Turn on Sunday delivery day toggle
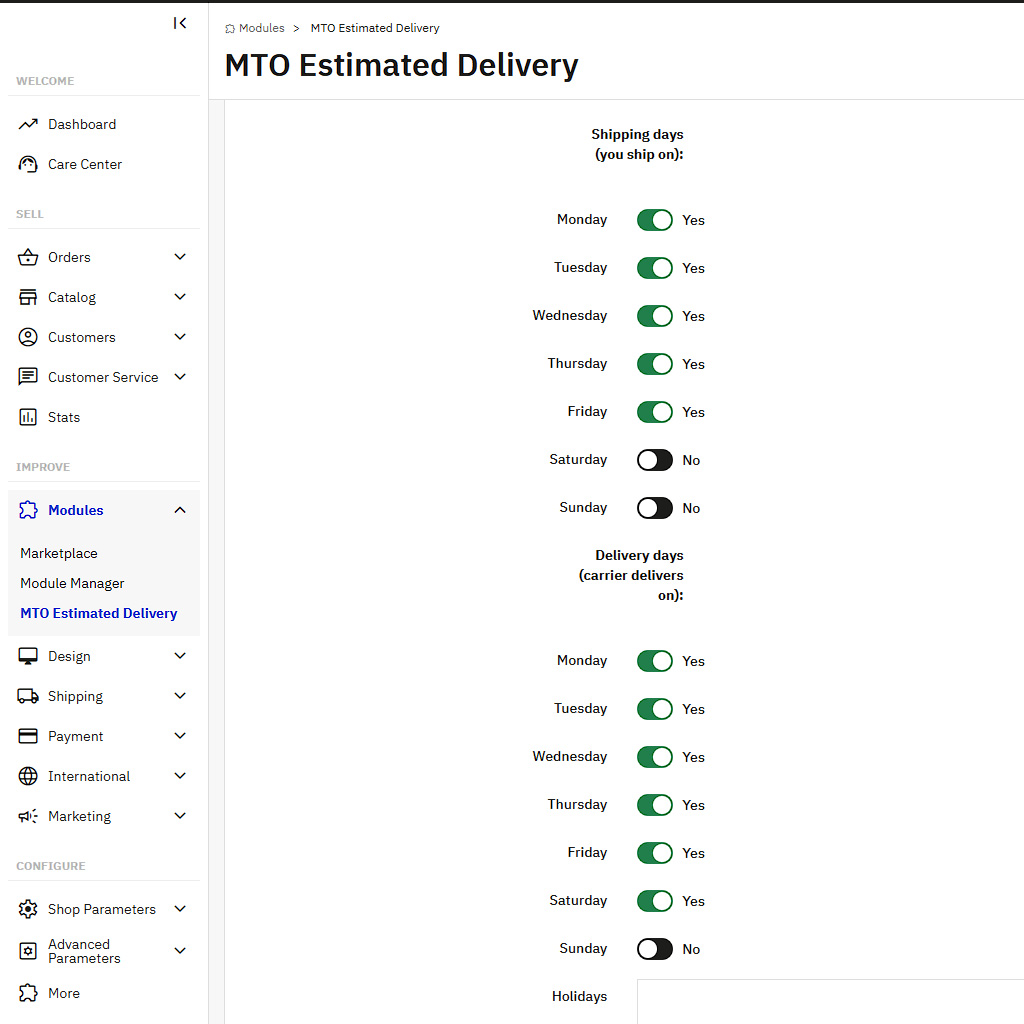The height and width of the screenshot is (1024, 1024). coord(655,949)
